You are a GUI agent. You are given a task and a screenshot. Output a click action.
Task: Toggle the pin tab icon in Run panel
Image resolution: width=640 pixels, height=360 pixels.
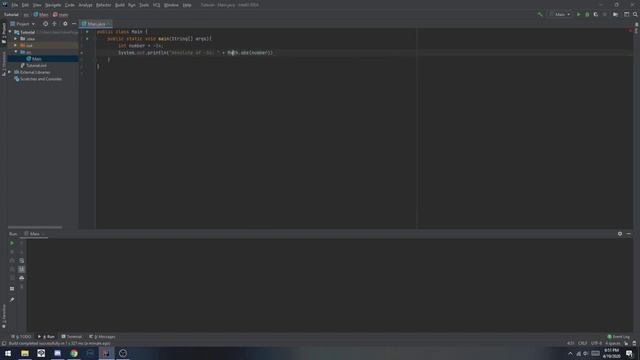[x=12, y=300]
